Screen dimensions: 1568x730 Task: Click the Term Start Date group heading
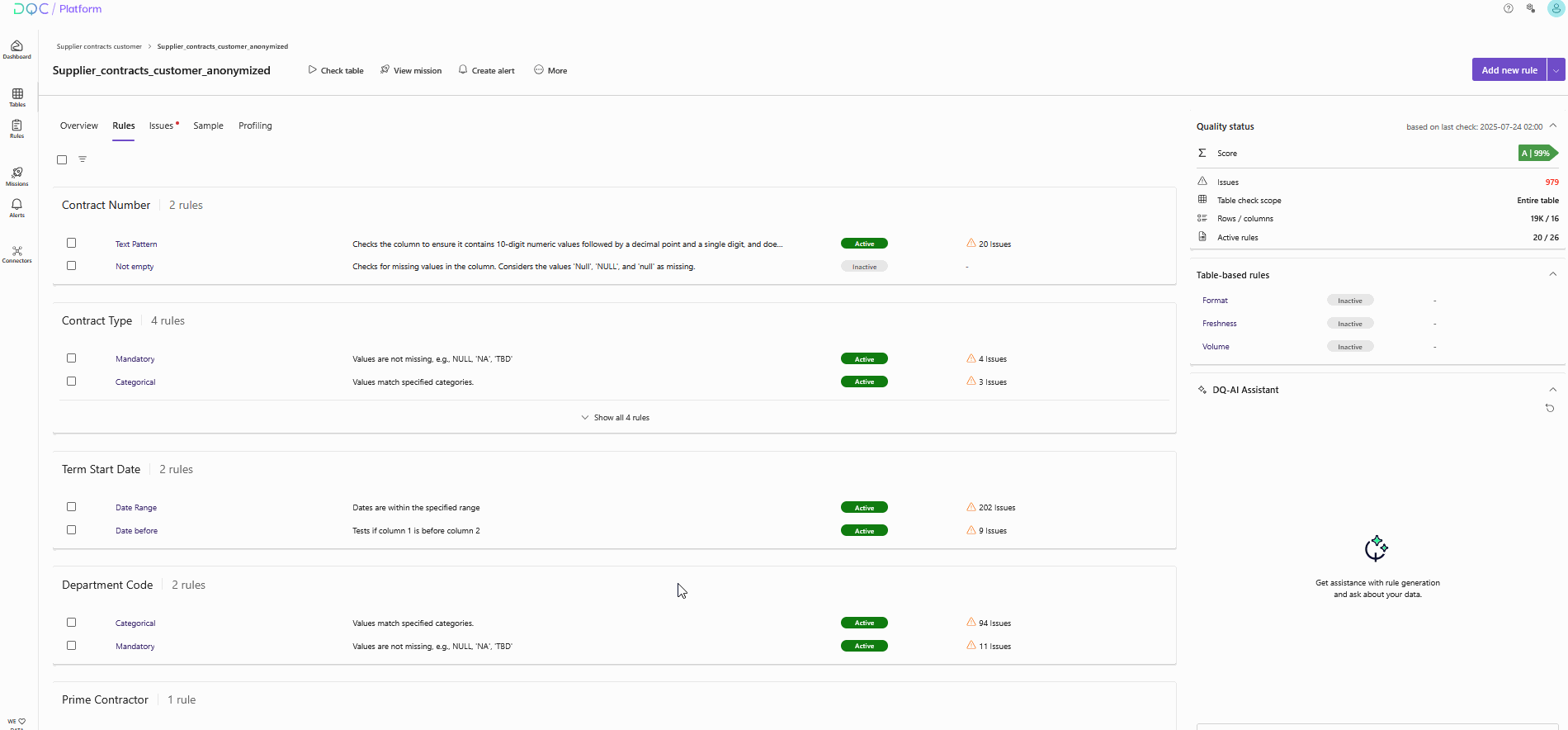(x=101, y=469)
